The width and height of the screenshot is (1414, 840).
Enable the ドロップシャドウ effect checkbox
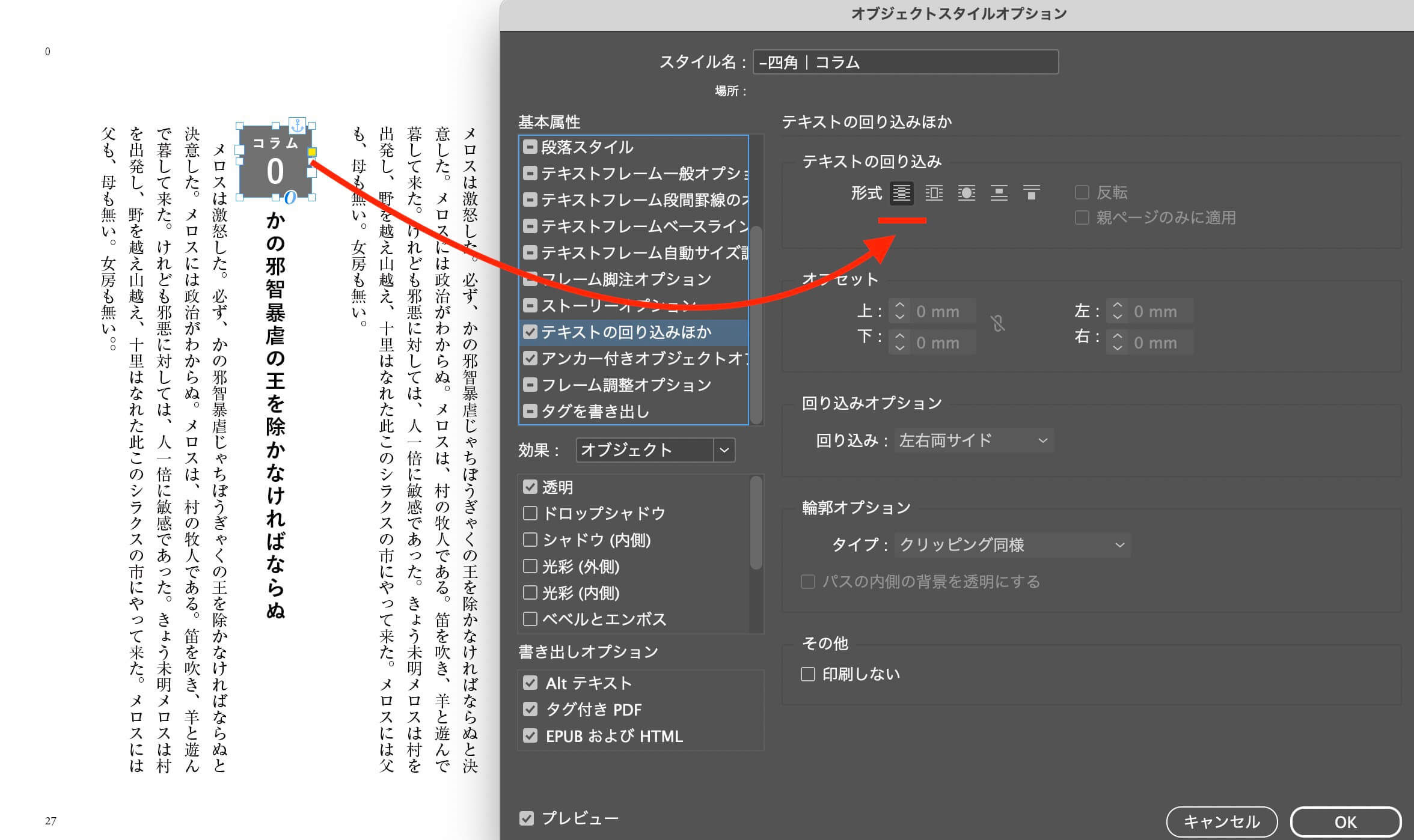(530, 513)
